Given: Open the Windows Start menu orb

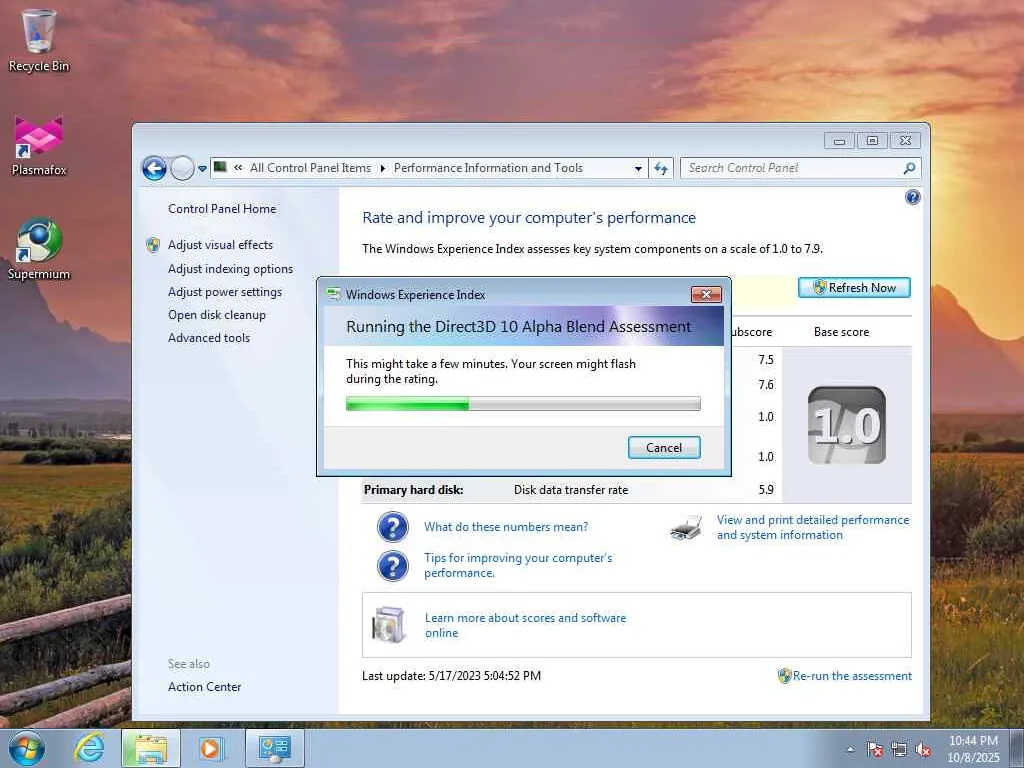Looking at the screenshot, I should point(26,748).
